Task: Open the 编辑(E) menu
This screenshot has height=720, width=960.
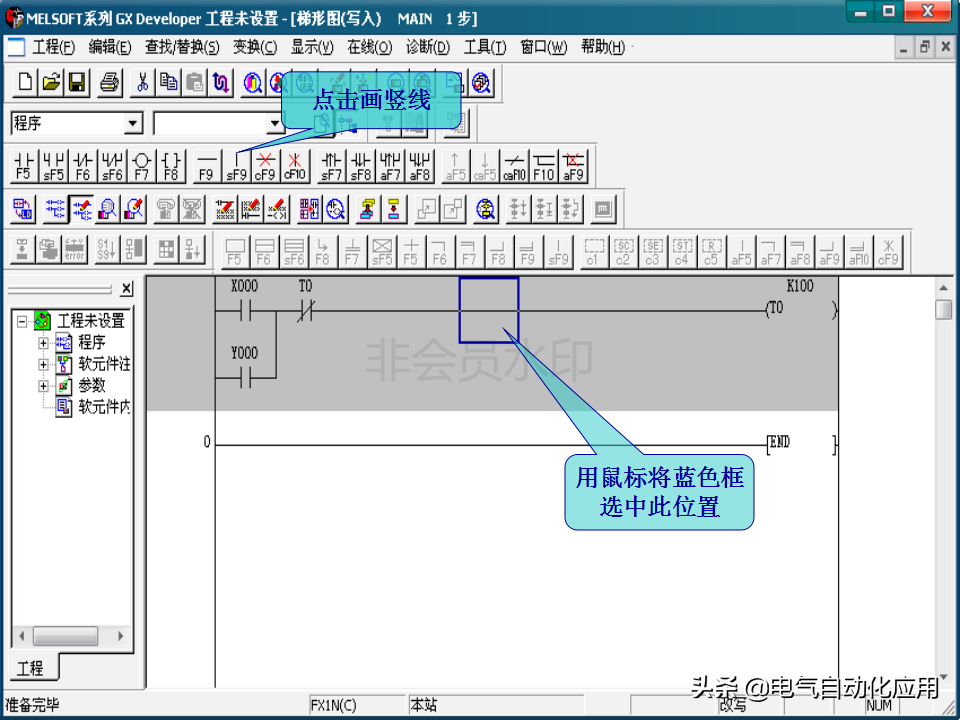Action: (110, 47)
